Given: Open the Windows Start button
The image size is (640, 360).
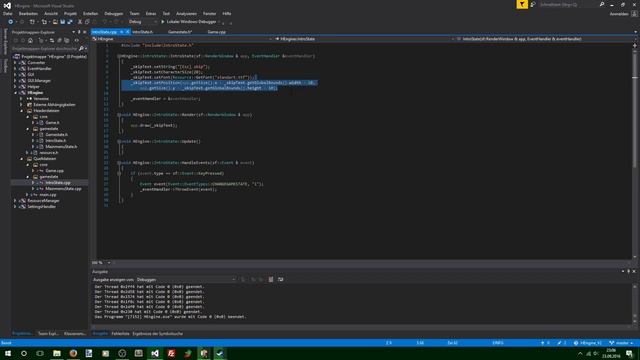Looking at the screenshot, I should tap(8, 353).
